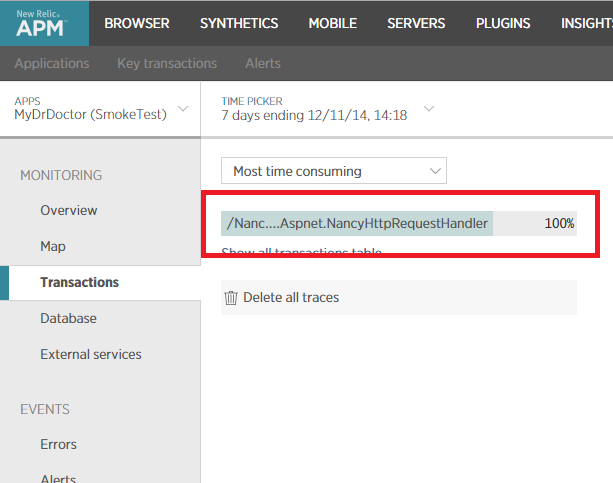Screen dimensions: 613x483
Task: Open the BROWSER product tab
Action: click(x=137, y=23)
